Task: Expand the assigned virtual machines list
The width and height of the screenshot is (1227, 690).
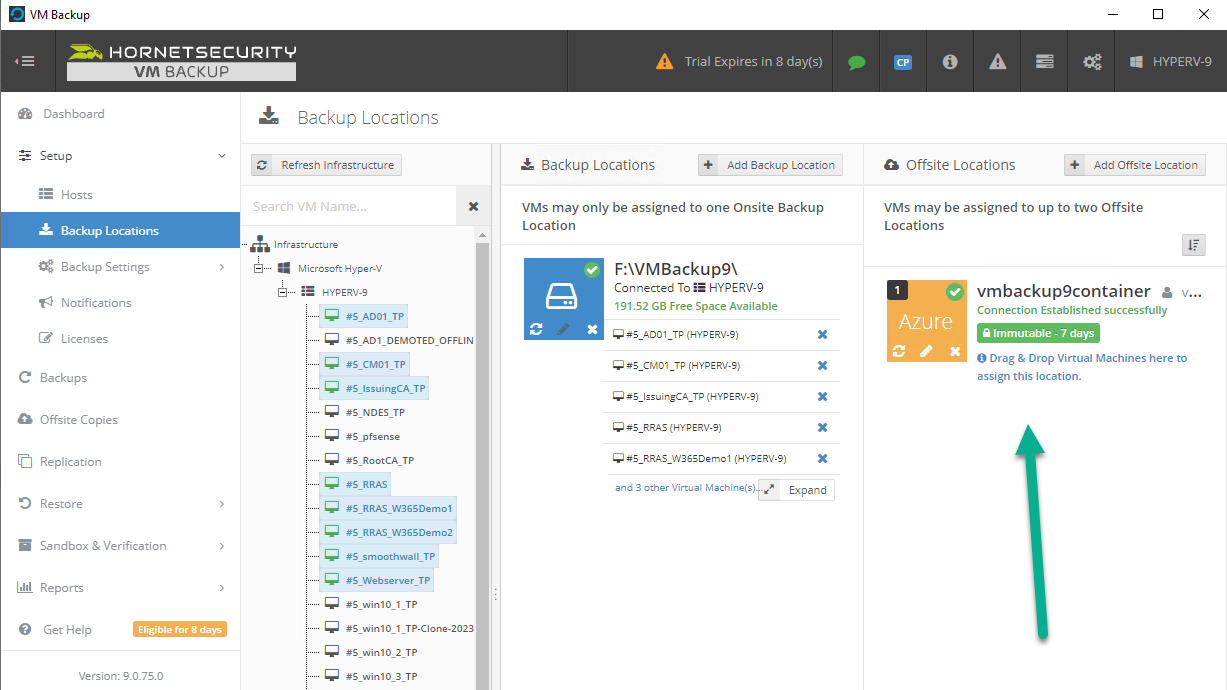Action: click(796, 490)
